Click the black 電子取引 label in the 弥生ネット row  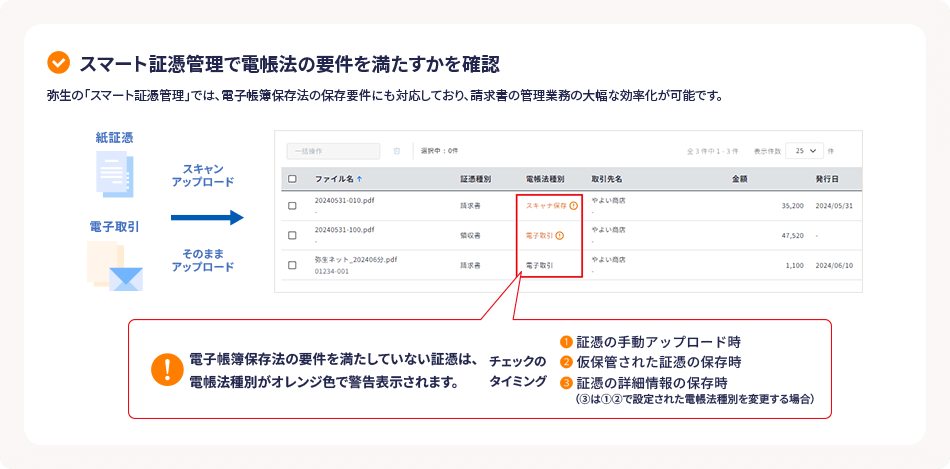(539, 265)
